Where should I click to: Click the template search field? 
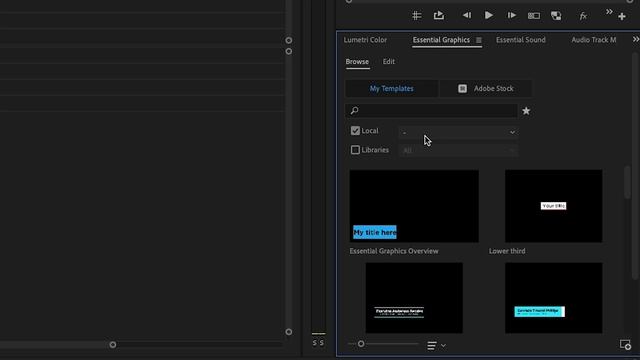(432, 111)
